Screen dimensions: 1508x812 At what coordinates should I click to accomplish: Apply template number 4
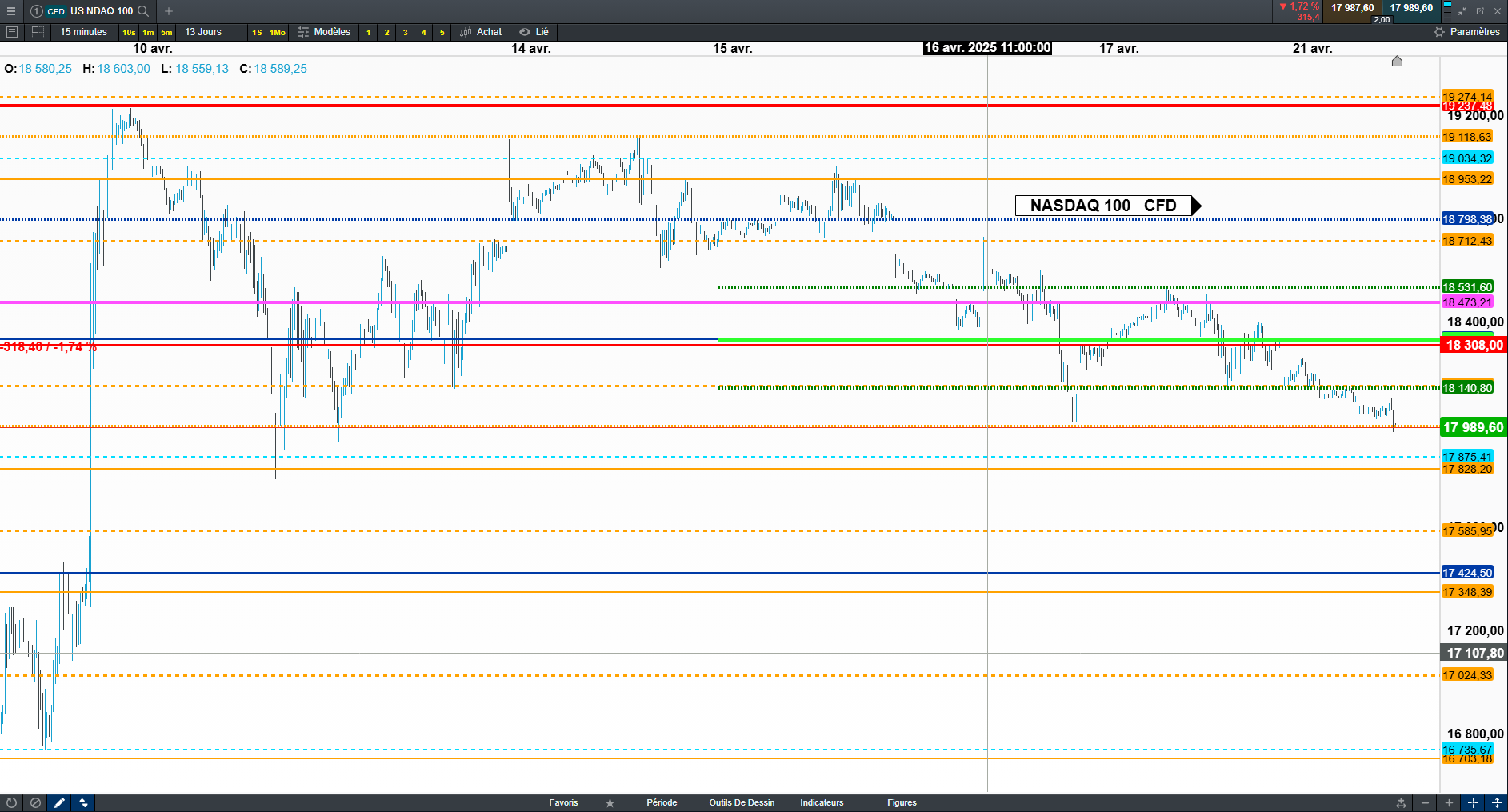(423, 33)
